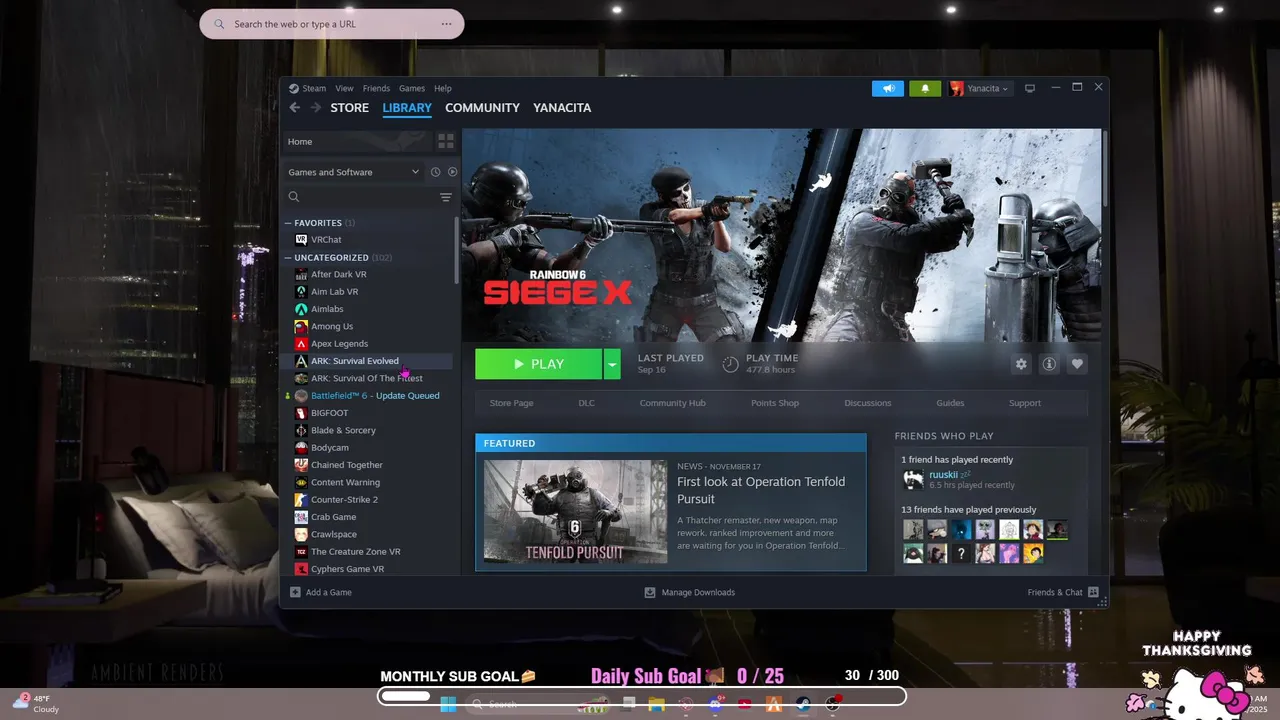Open Friends & Chat panel
The image size is (1280, 720).
coord(1063,592)
